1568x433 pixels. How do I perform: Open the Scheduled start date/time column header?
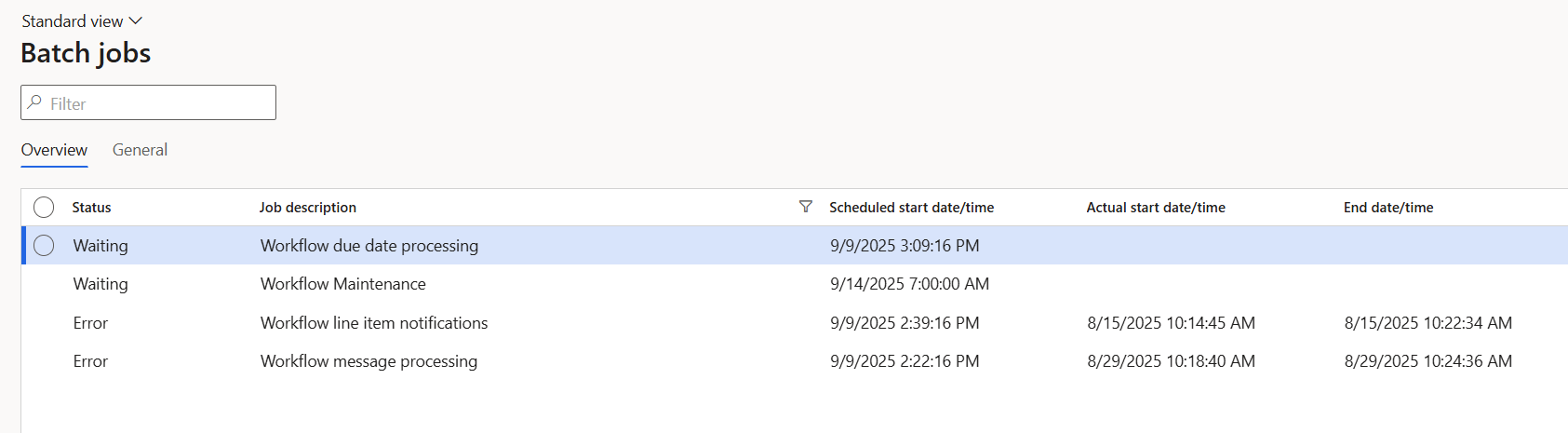[911, 208]
